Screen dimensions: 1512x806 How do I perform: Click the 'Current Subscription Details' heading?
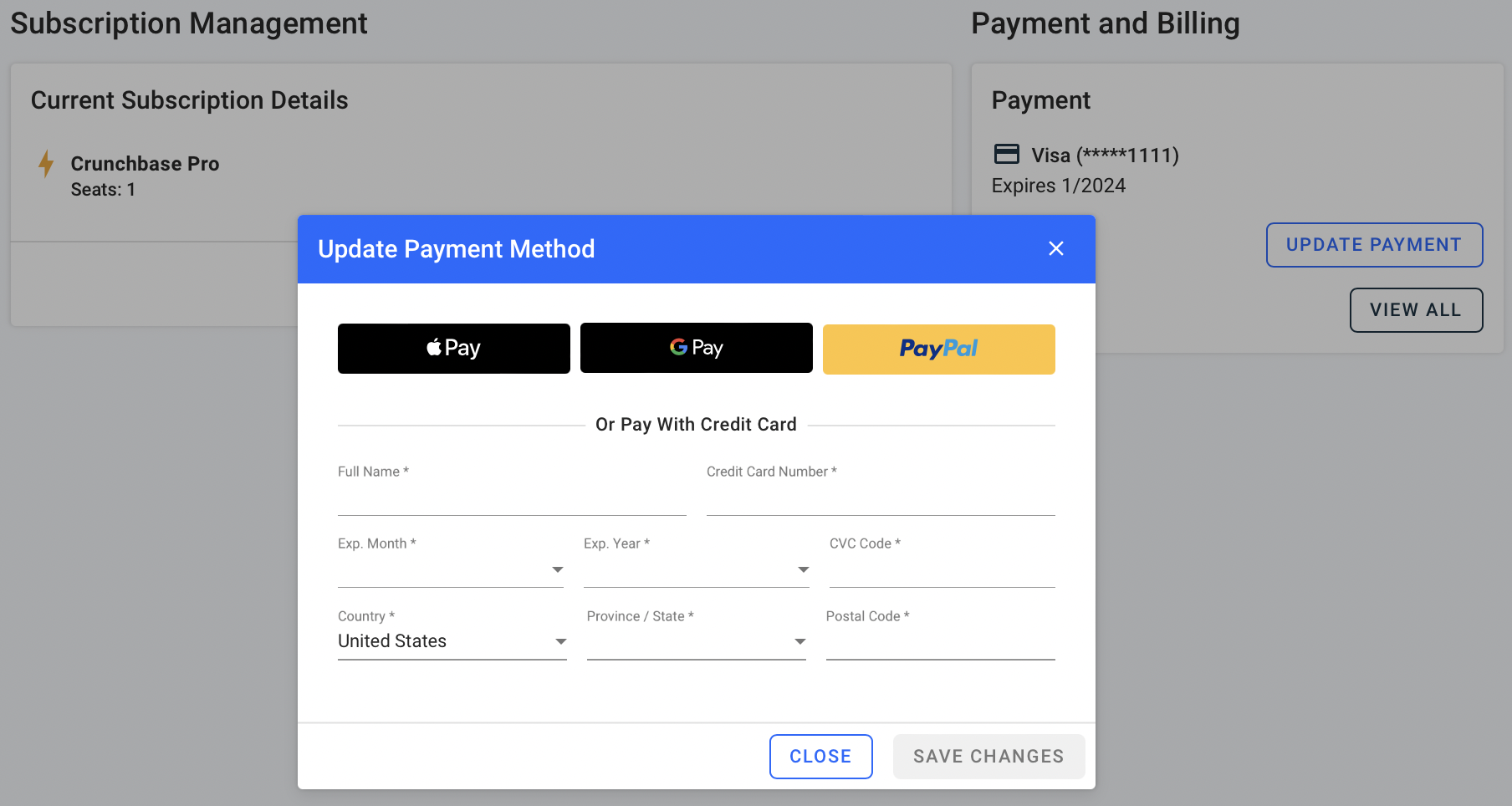(x=190, y=100)
